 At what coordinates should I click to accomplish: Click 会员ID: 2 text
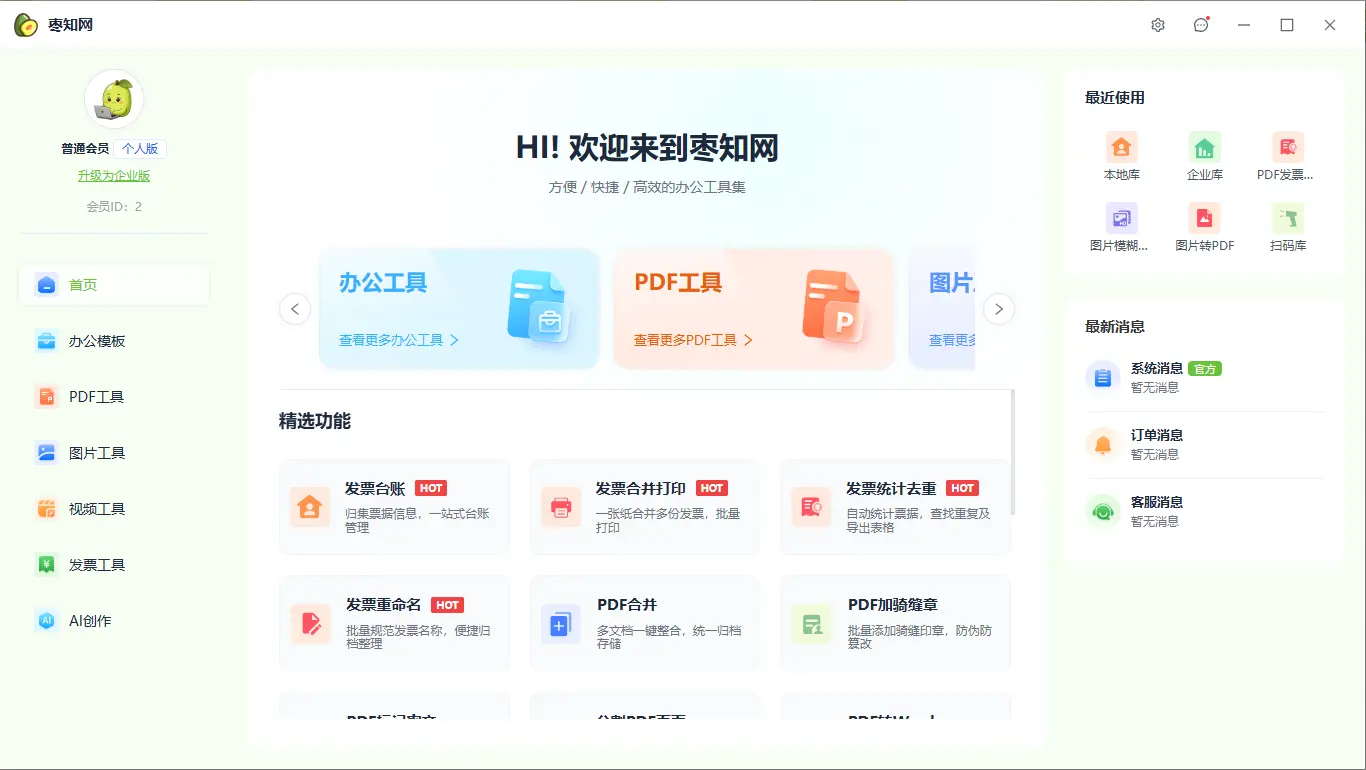coord(114,207)
